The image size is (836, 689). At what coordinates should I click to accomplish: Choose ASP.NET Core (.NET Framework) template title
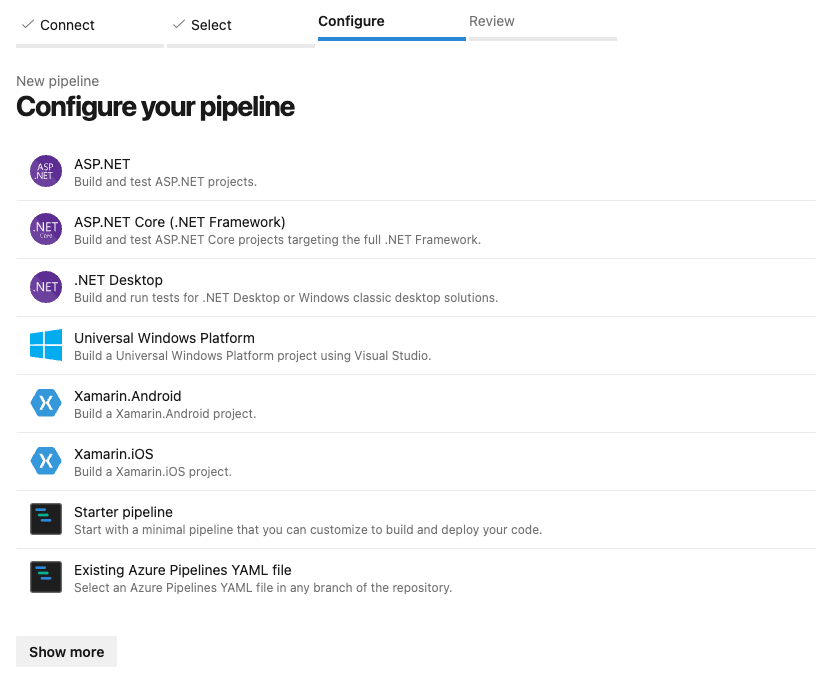(x=180, y=222)
